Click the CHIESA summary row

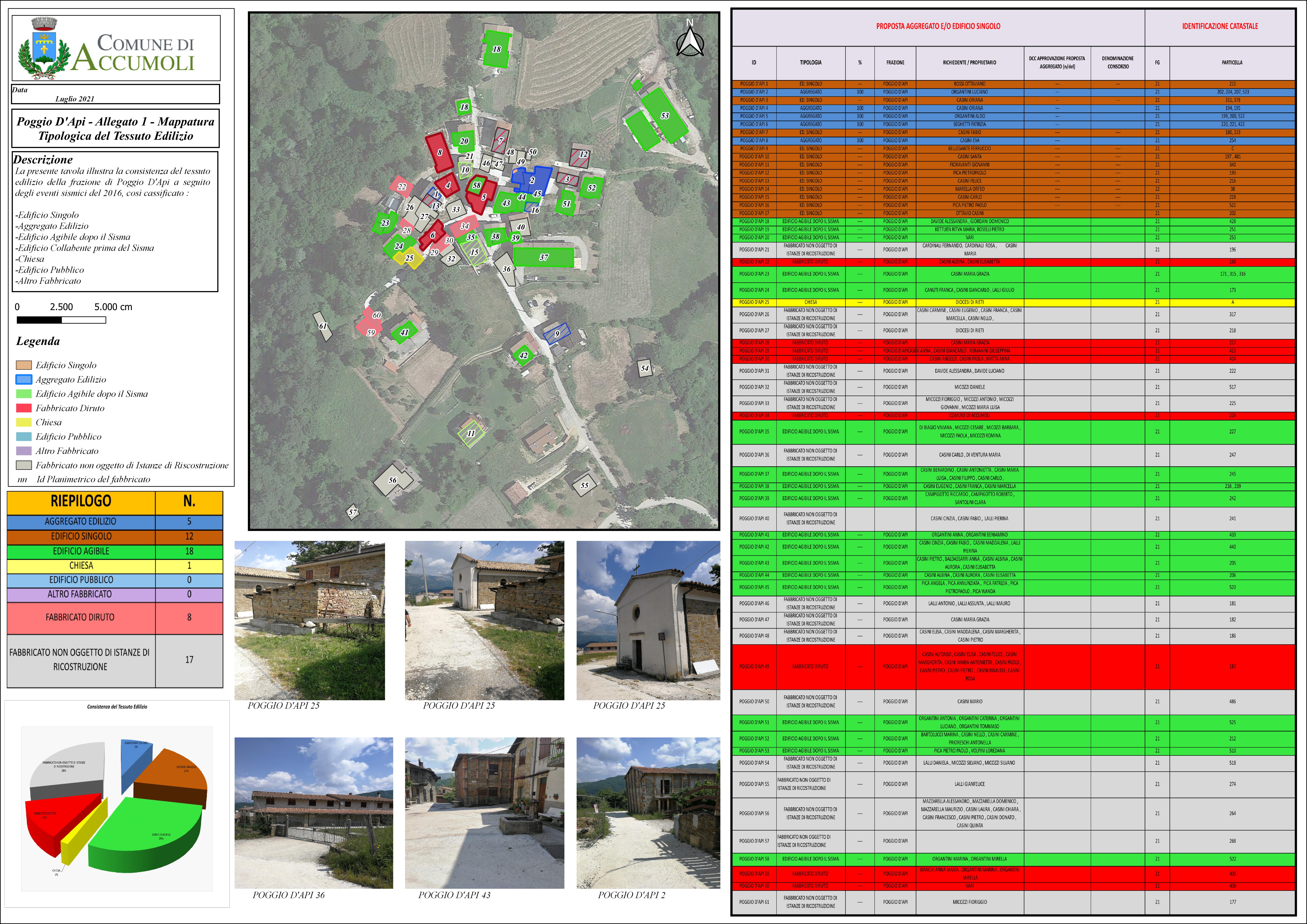[x=115, y=566]
